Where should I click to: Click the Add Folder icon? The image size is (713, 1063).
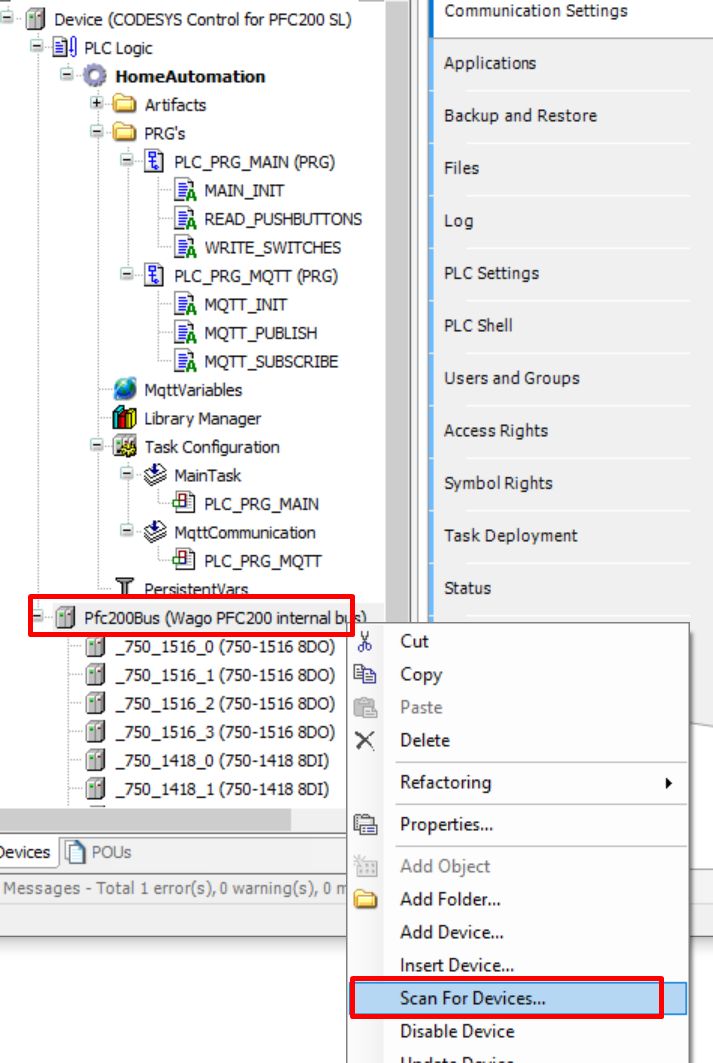click(x=366, y=899)
